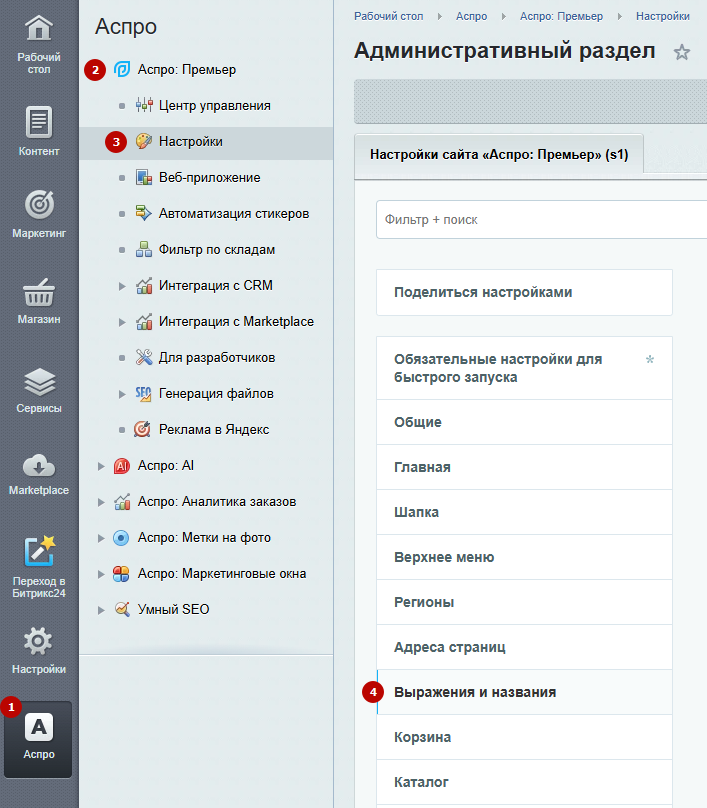Expand the Генерация файлов tree node
The width and height of the screenshot is (707, 808).
[x=122, y=394]
